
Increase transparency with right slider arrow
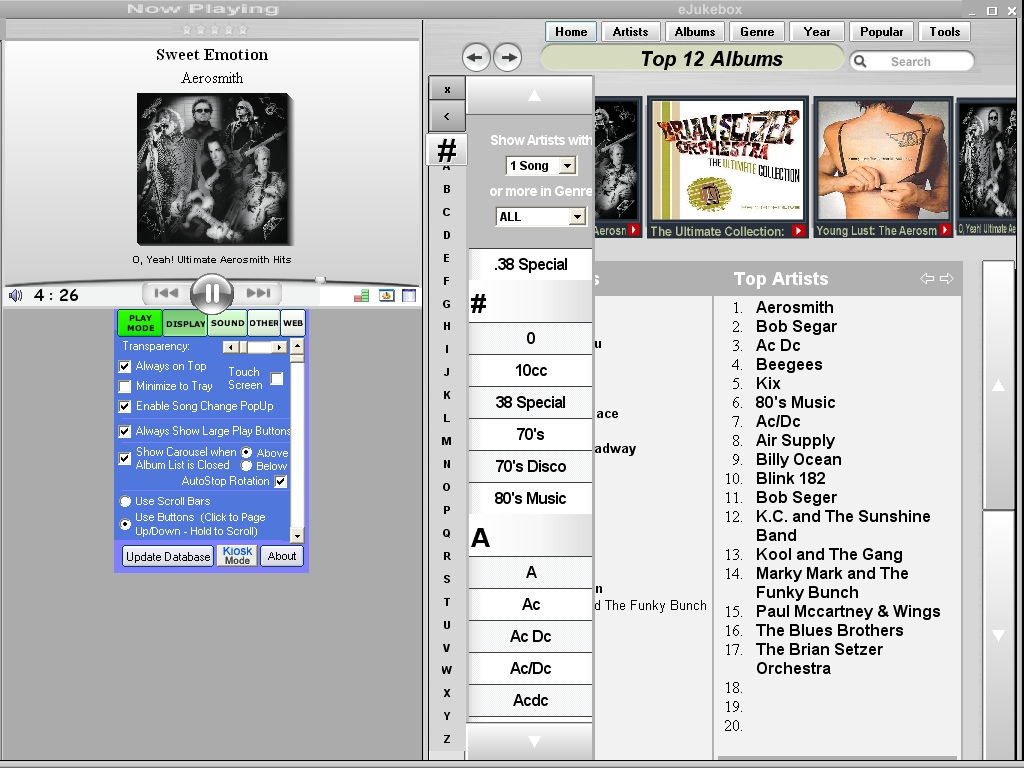[x=280, y=347]
